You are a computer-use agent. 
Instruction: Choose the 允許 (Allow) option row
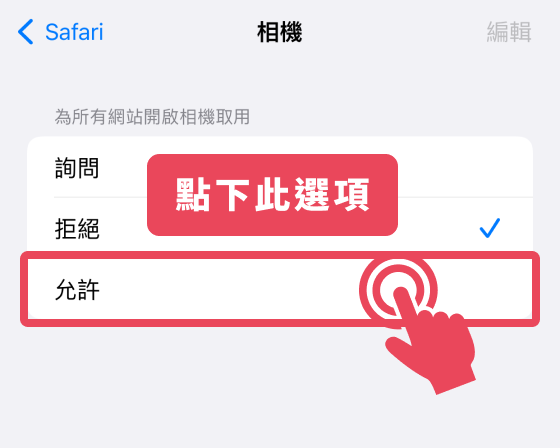point(280,289)
